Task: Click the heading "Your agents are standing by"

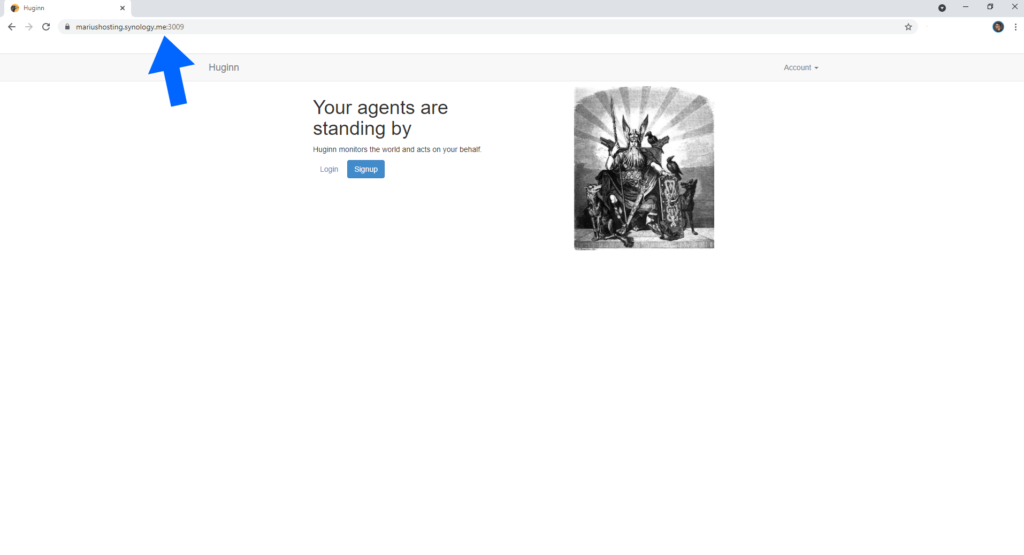Action: coord(380,118)
